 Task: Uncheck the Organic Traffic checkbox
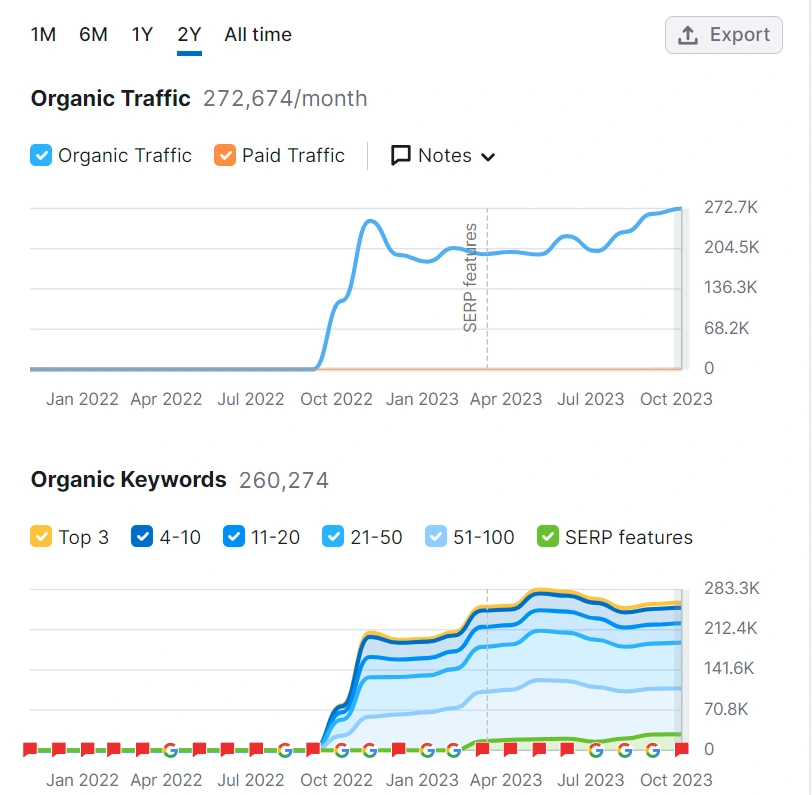tap(41, 155)
